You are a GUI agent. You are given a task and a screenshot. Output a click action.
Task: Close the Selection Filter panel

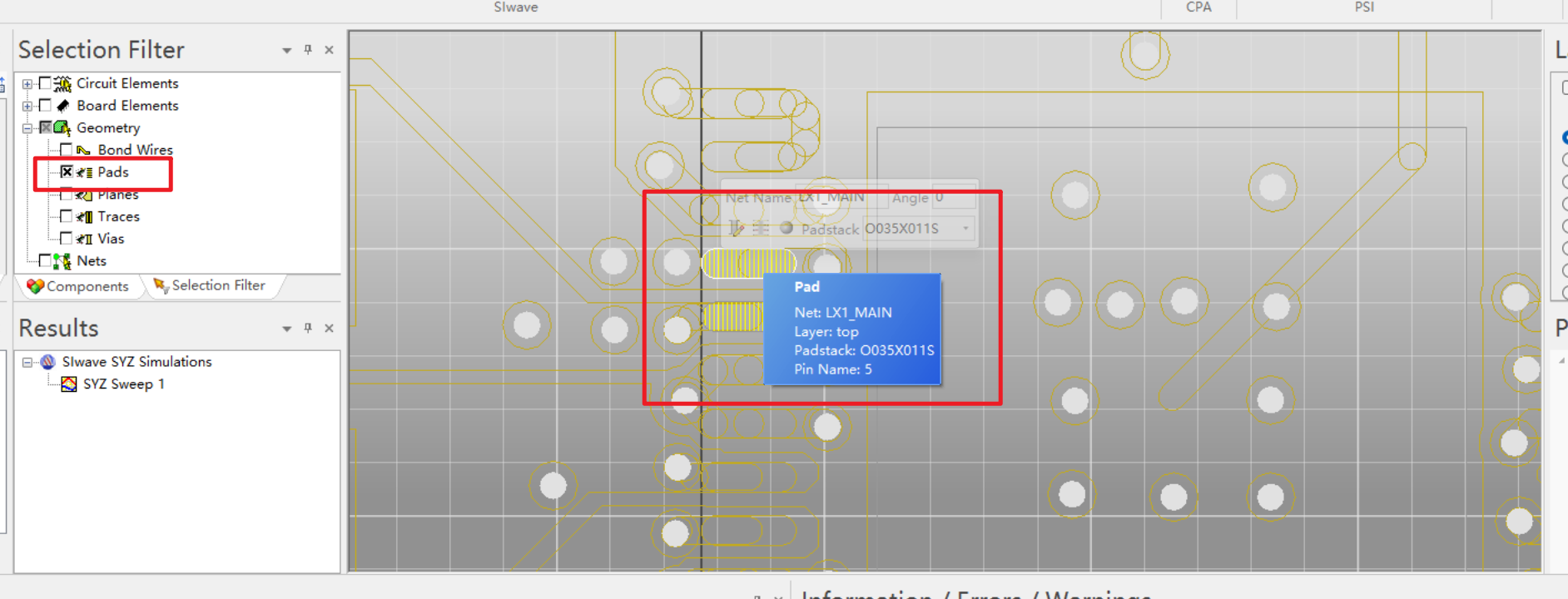pos(330,50)
